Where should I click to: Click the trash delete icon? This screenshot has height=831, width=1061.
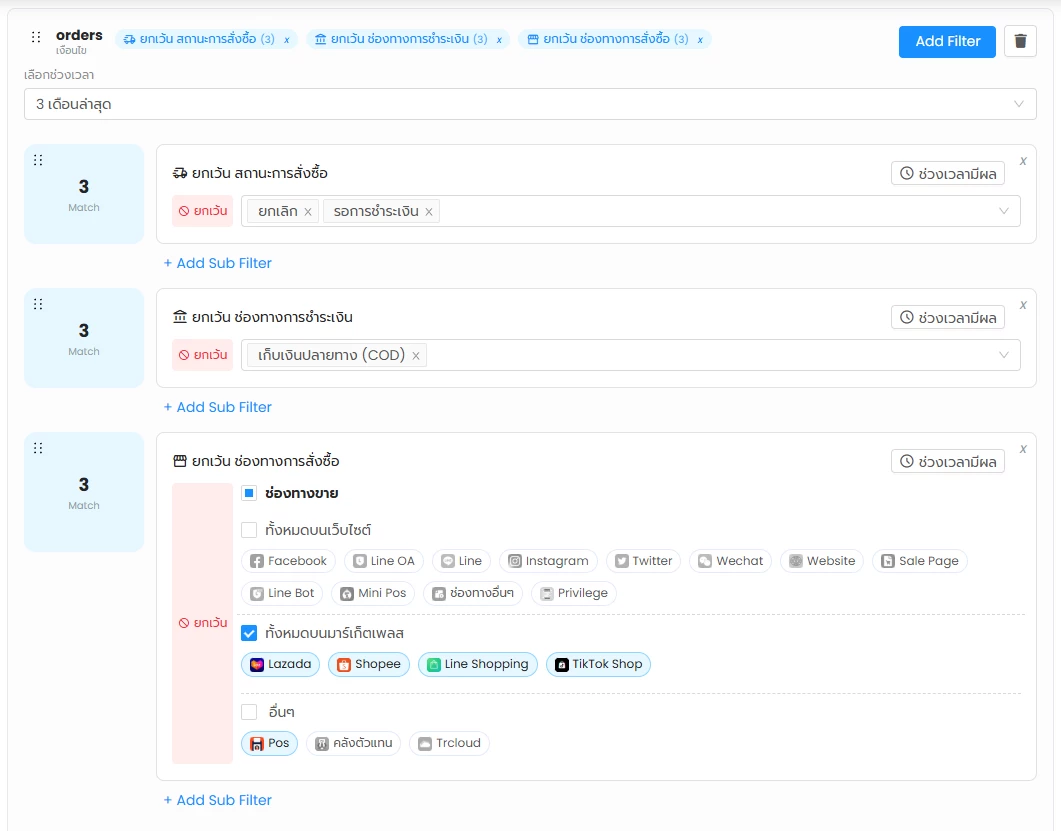coord(1020,41)
